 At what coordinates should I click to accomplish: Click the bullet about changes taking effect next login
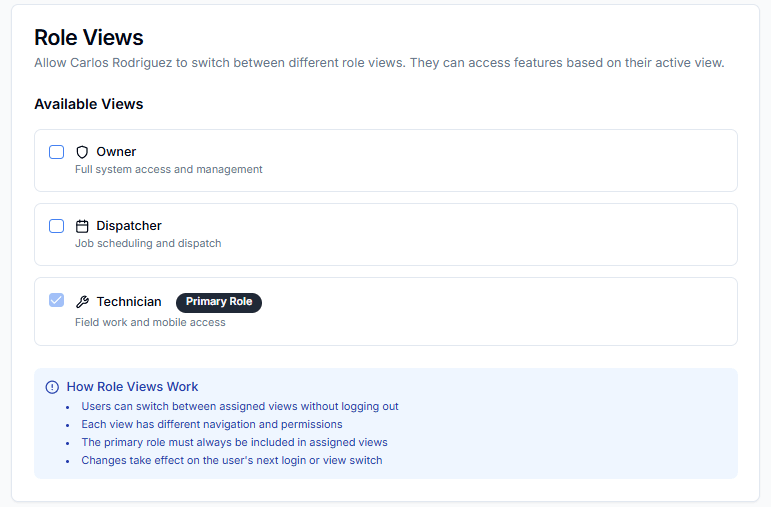(x=231, y=461)
